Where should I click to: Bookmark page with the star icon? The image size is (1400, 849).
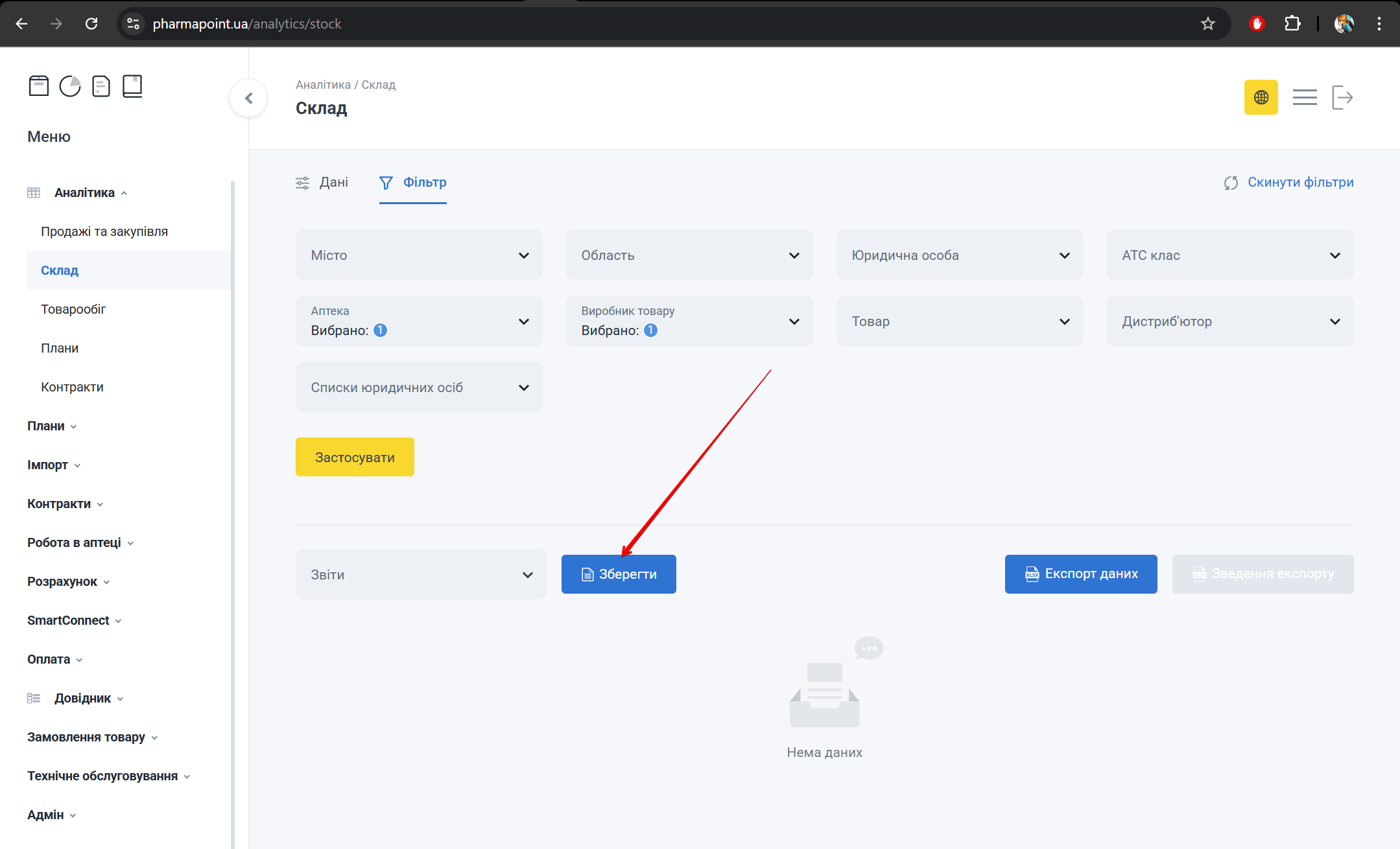[x=1207, y=24]
